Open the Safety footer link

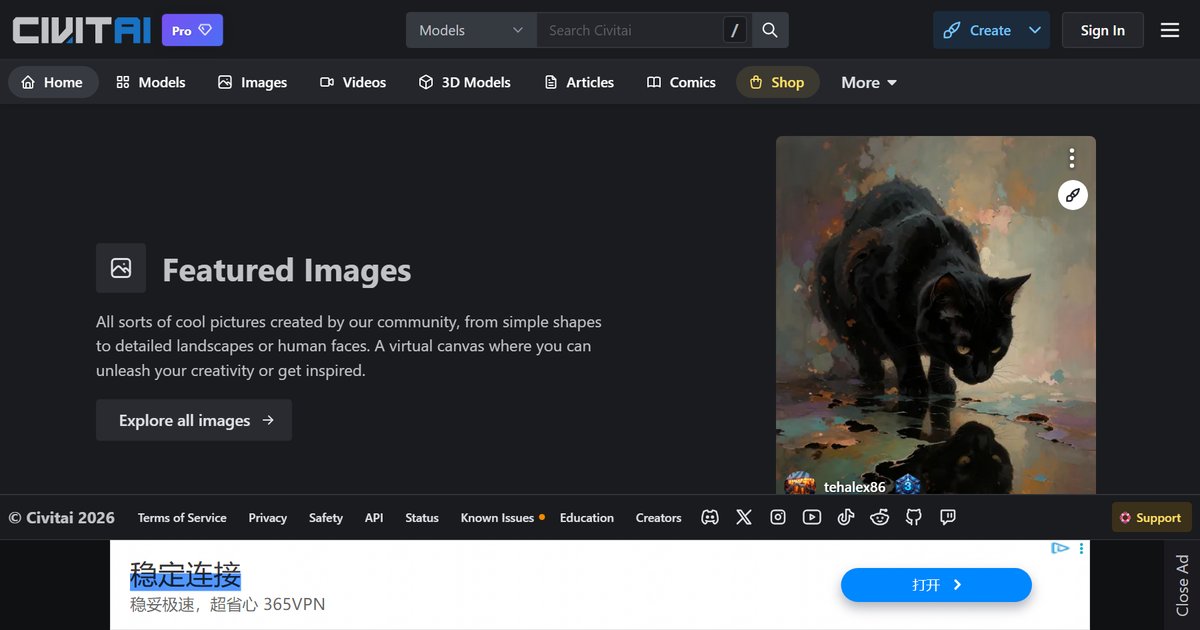pos(326,517)
